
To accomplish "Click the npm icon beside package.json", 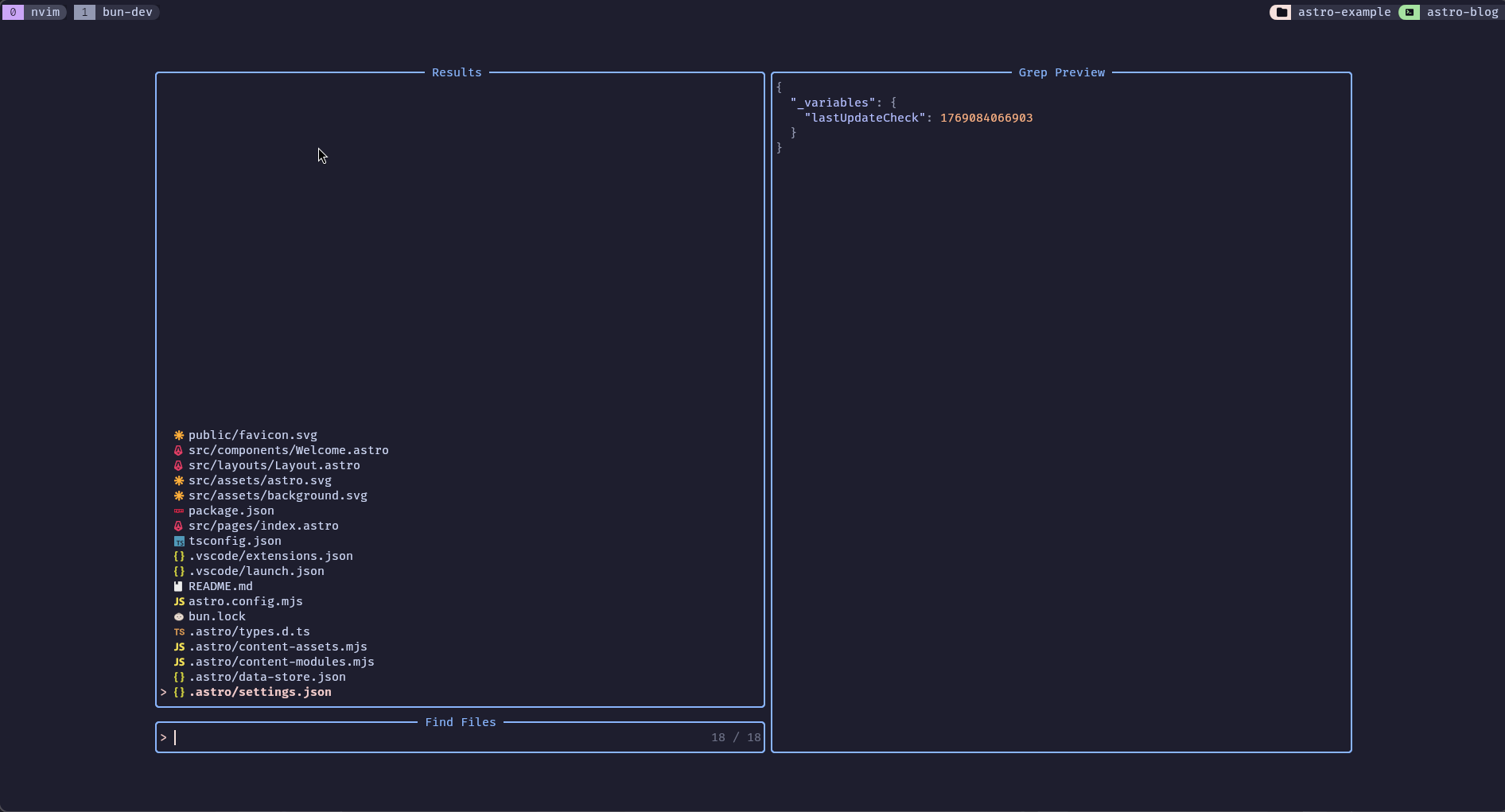I will click(179, 511).
